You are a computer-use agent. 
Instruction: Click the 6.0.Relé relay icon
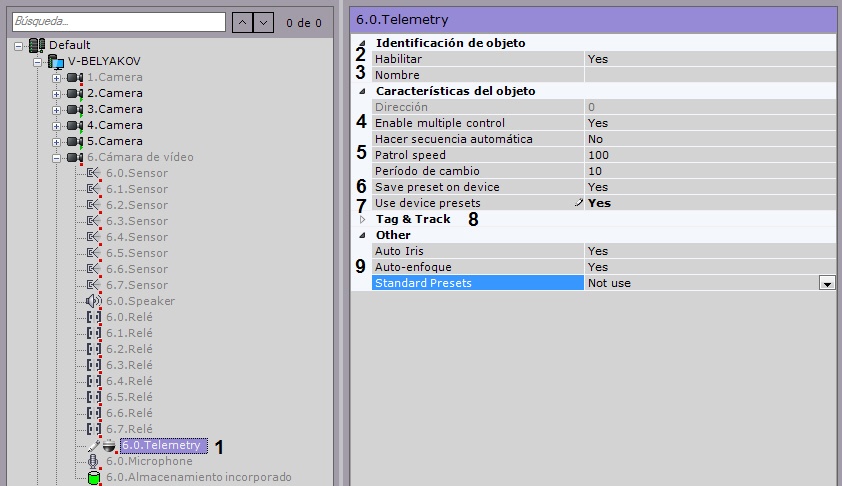tap(94, 317)
